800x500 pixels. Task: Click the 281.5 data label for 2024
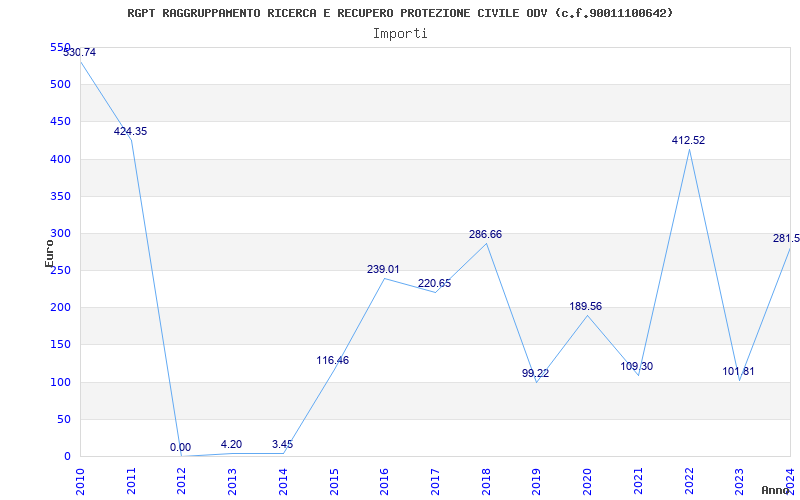pos(786,238)
